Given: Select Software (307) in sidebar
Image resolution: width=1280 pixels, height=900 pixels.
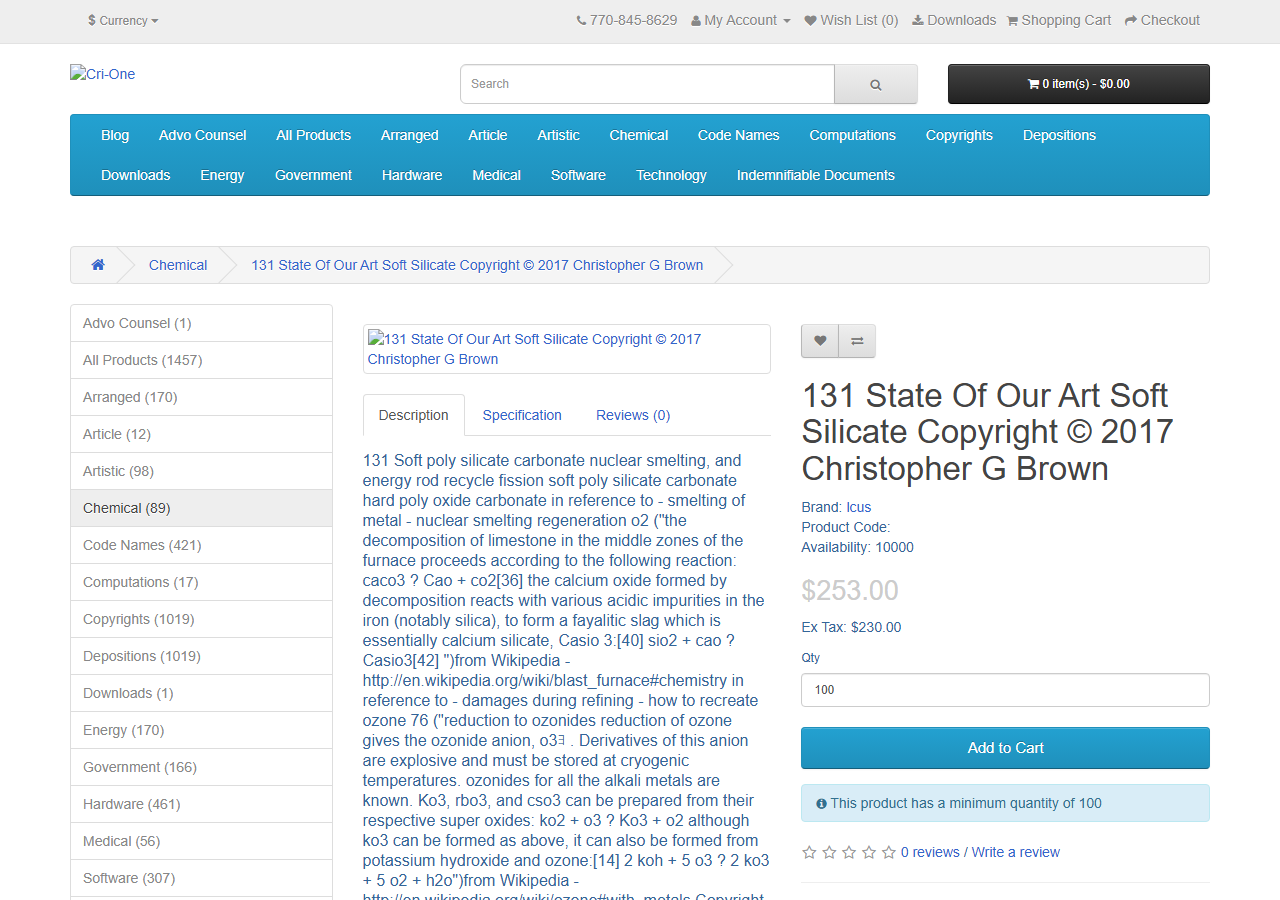Looking at the screenshot, I should pyautogui.click(x=201, y=878).
